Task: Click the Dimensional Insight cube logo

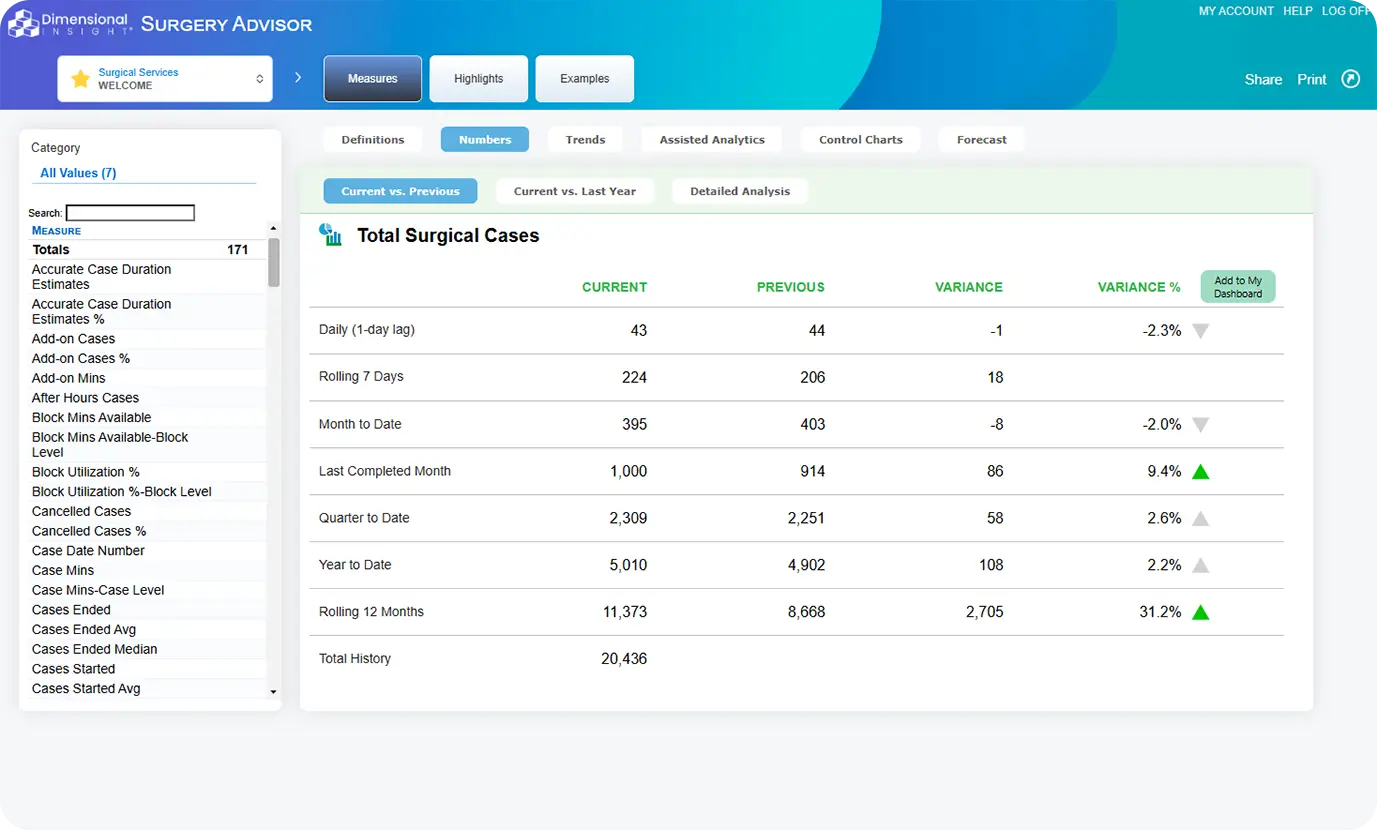Action: point(22,23)
